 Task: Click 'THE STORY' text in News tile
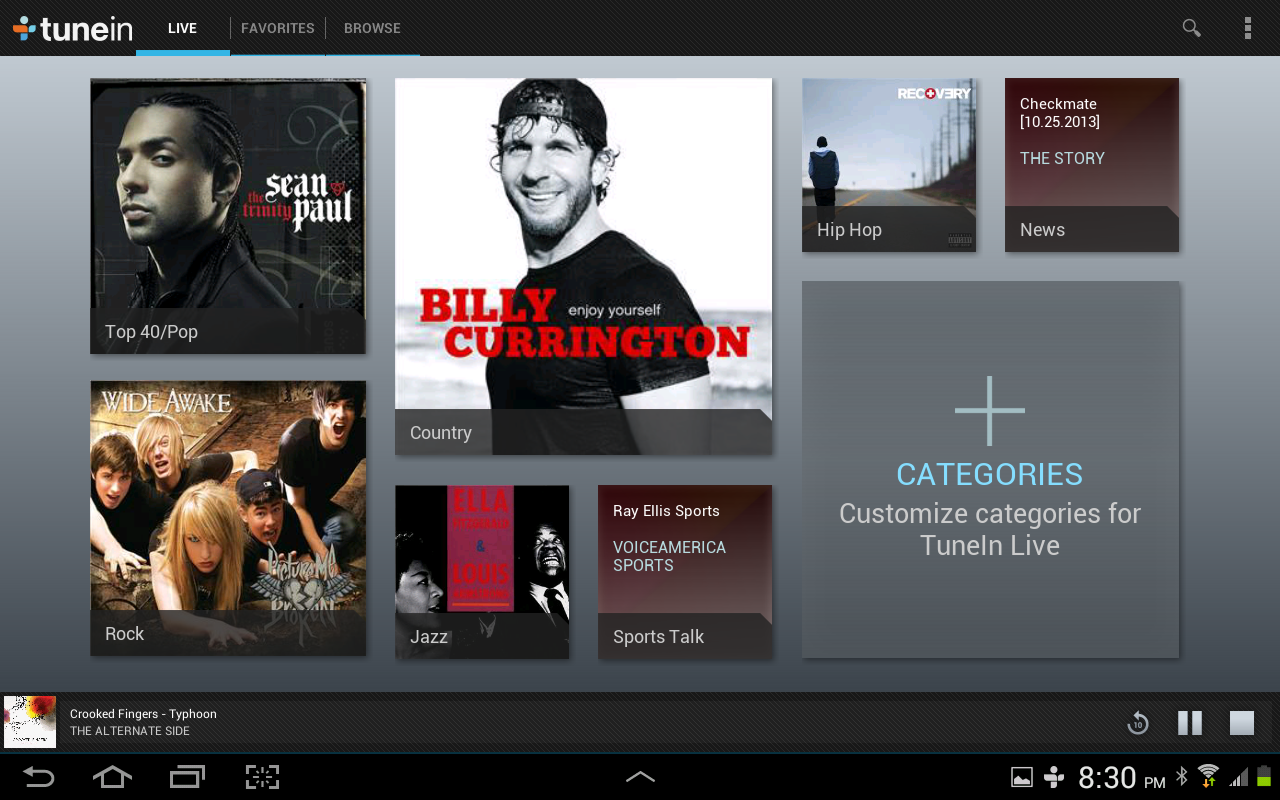click(x=1062, y=158)
